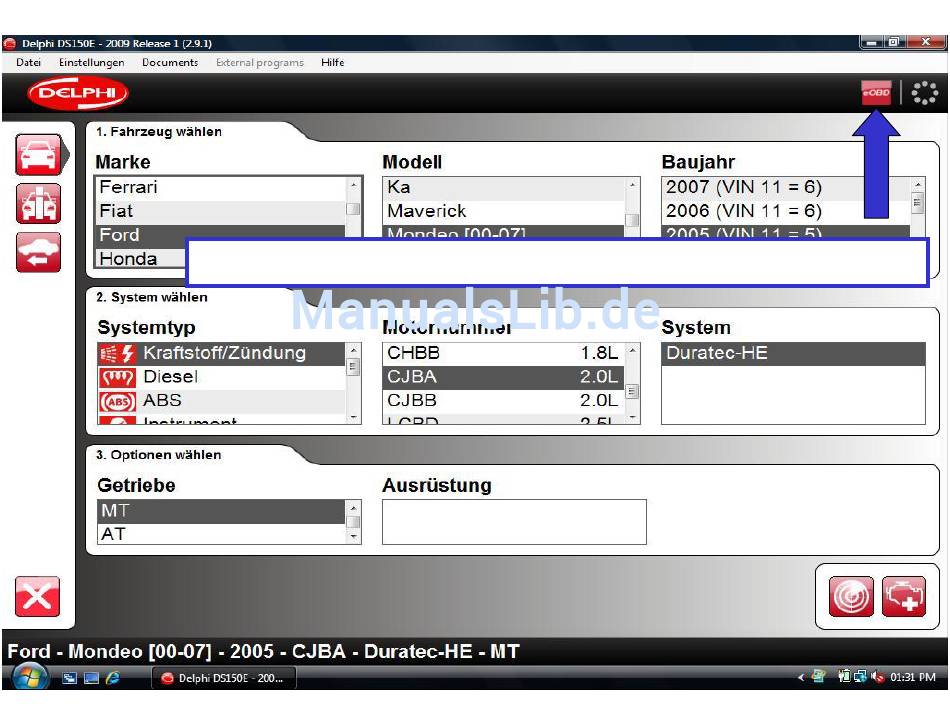The height and width of the screenshot is (725, 950).
Task: Select engine CJBB 2.0L
Action: [x=503, y=401]
